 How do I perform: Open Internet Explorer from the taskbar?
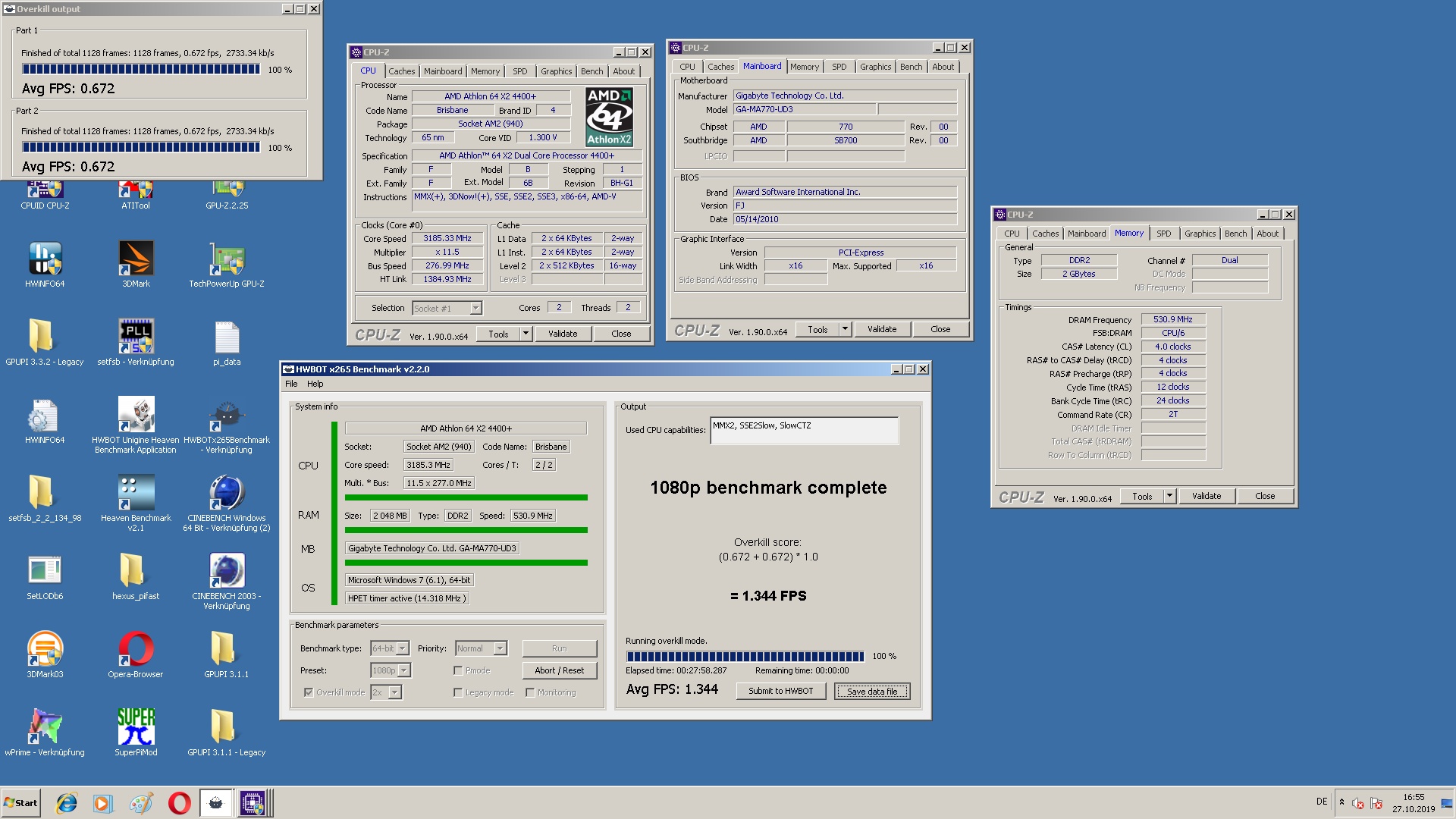67,803
